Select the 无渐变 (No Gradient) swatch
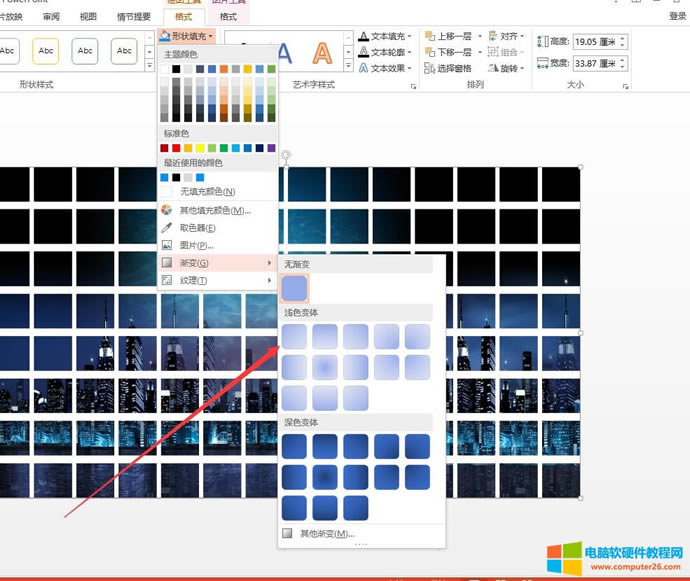This screenshot has height=581, width=690. [295, 288]
